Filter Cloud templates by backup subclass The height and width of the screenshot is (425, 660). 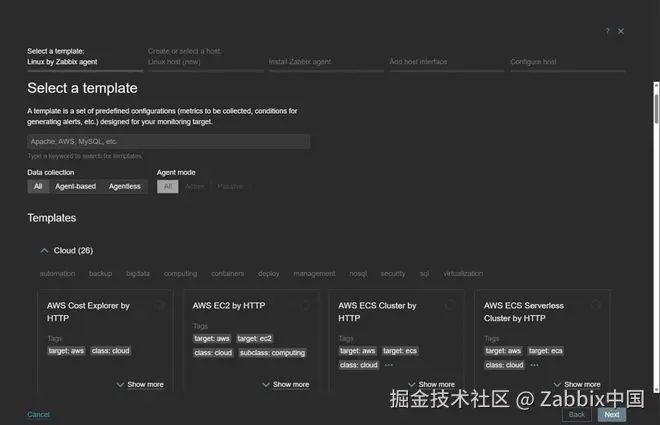point(100,274)
